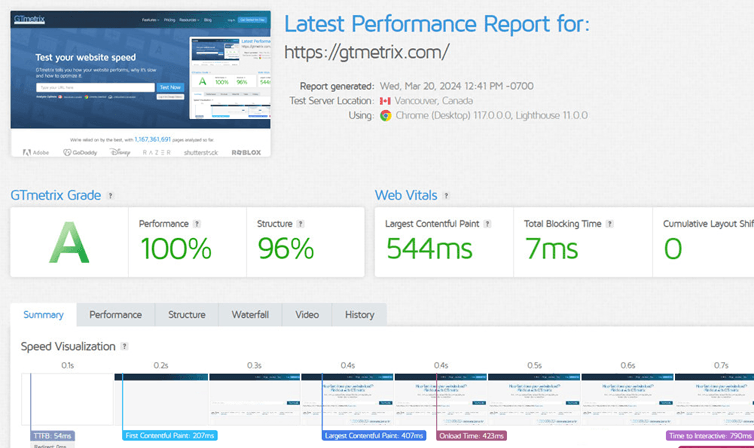
Task: Go to the Video tab
Action: click(307, 315)
